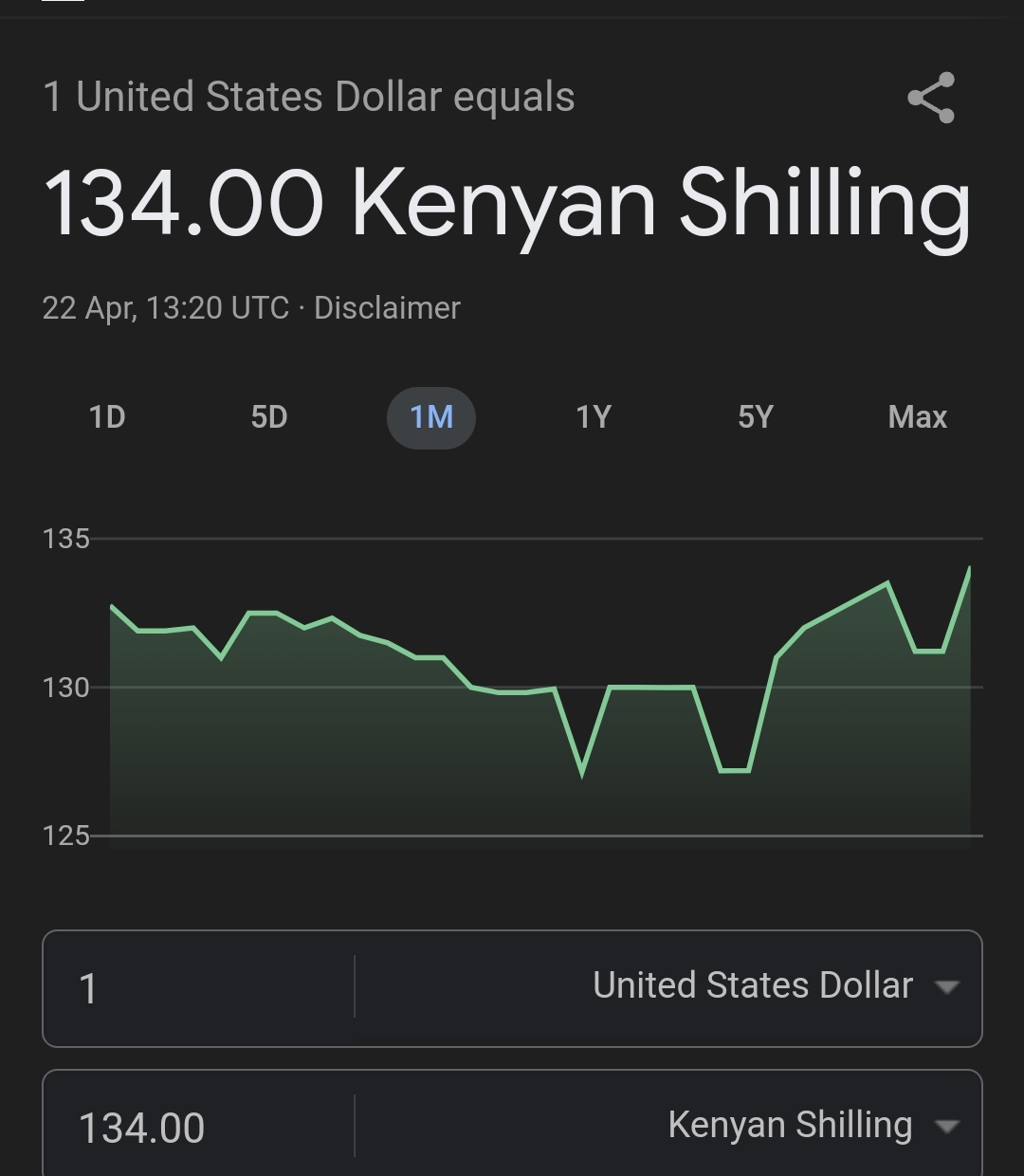Image resolution: width=1024 pixels, height=1176 pixels.
Task: Select the highlighted 1M range tab
Action: point(431,417)
